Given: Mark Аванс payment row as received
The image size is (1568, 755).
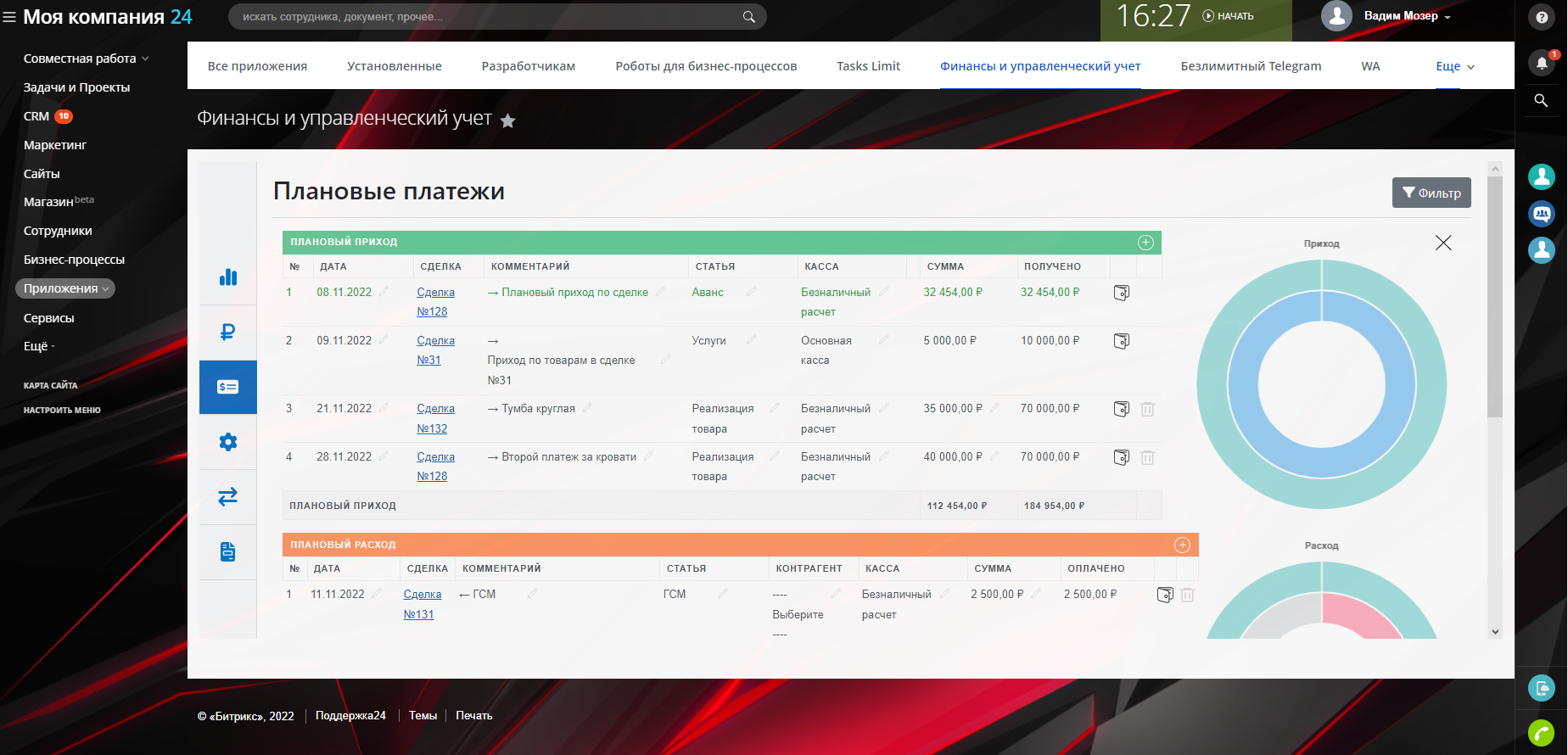Looking at the screenshot, I should tap(1121, 293).
